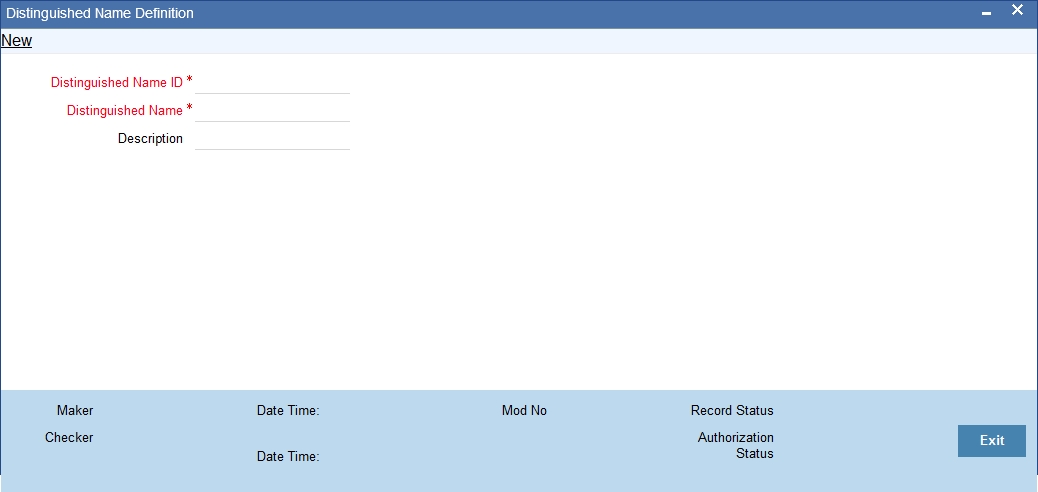Screen dimensions: 1038x492
Task: Click the Maker label in the footer
Action: 75,411
